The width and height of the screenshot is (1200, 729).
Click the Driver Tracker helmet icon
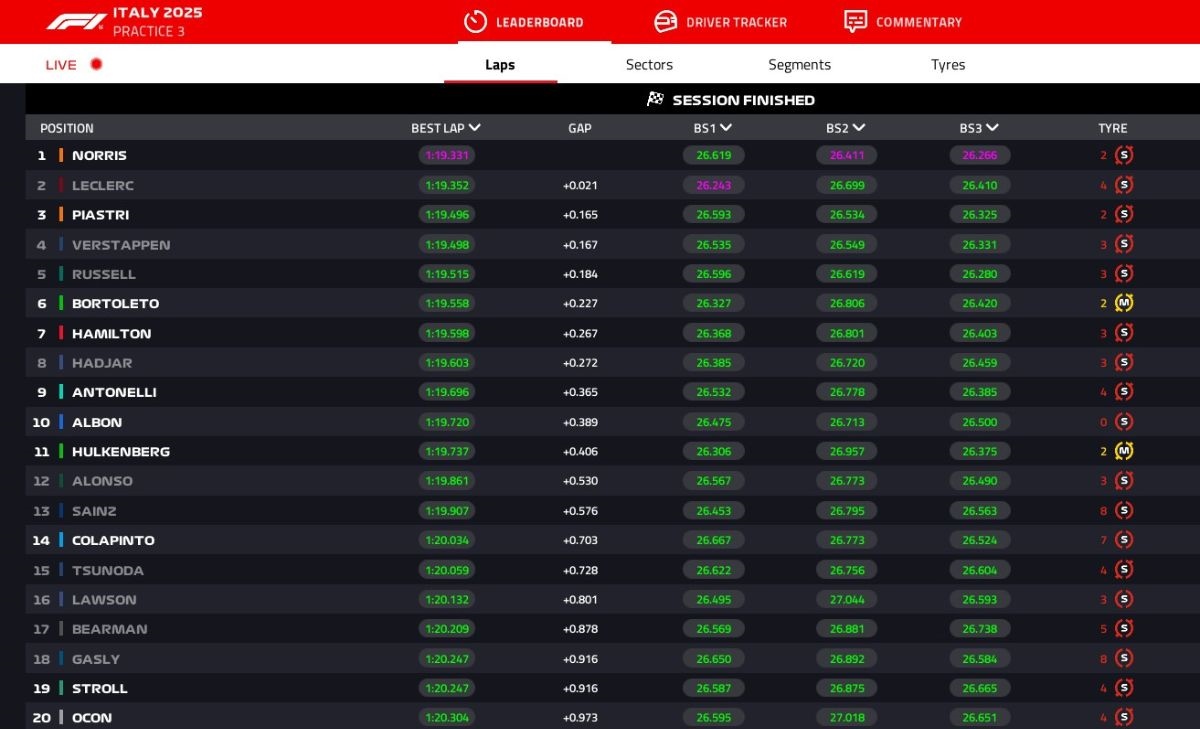pos(665,21)
